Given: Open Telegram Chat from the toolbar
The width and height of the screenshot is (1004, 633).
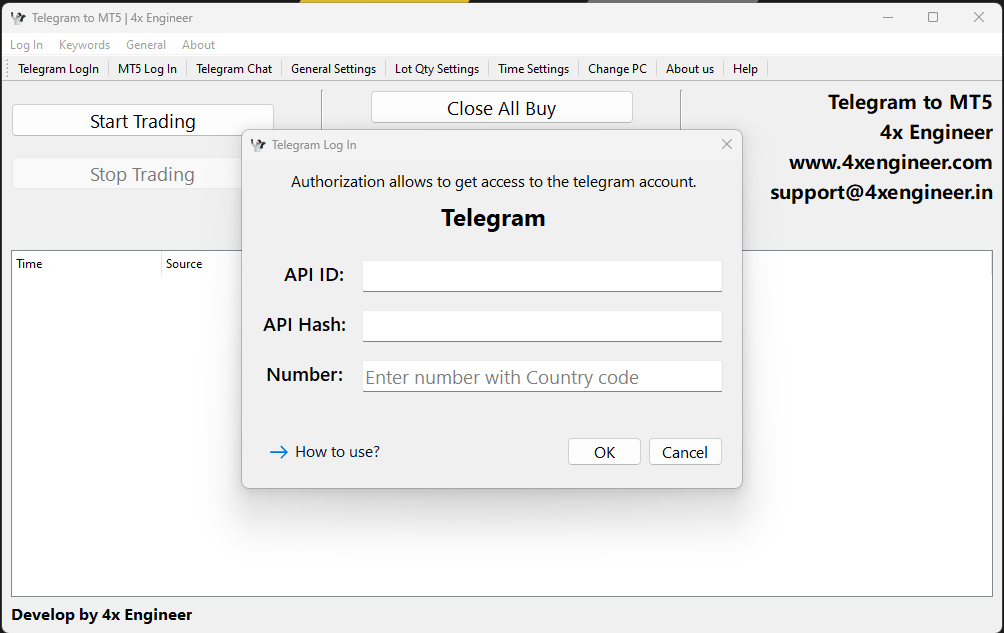Looking at the screenshot, I should 234,69.
